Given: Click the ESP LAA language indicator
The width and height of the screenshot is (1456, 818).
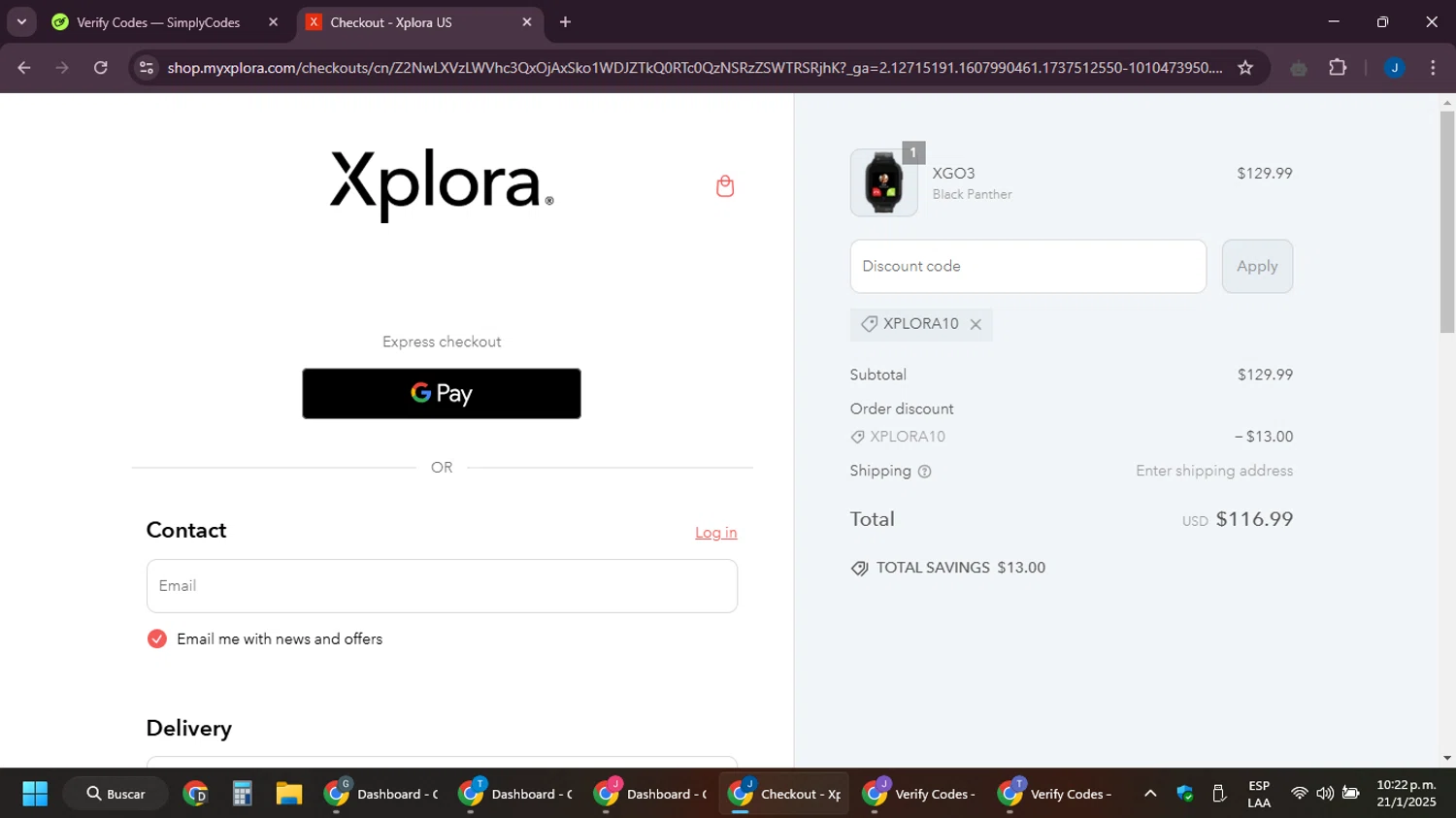Looking at the screenshot, I should tap(1259, 794).
